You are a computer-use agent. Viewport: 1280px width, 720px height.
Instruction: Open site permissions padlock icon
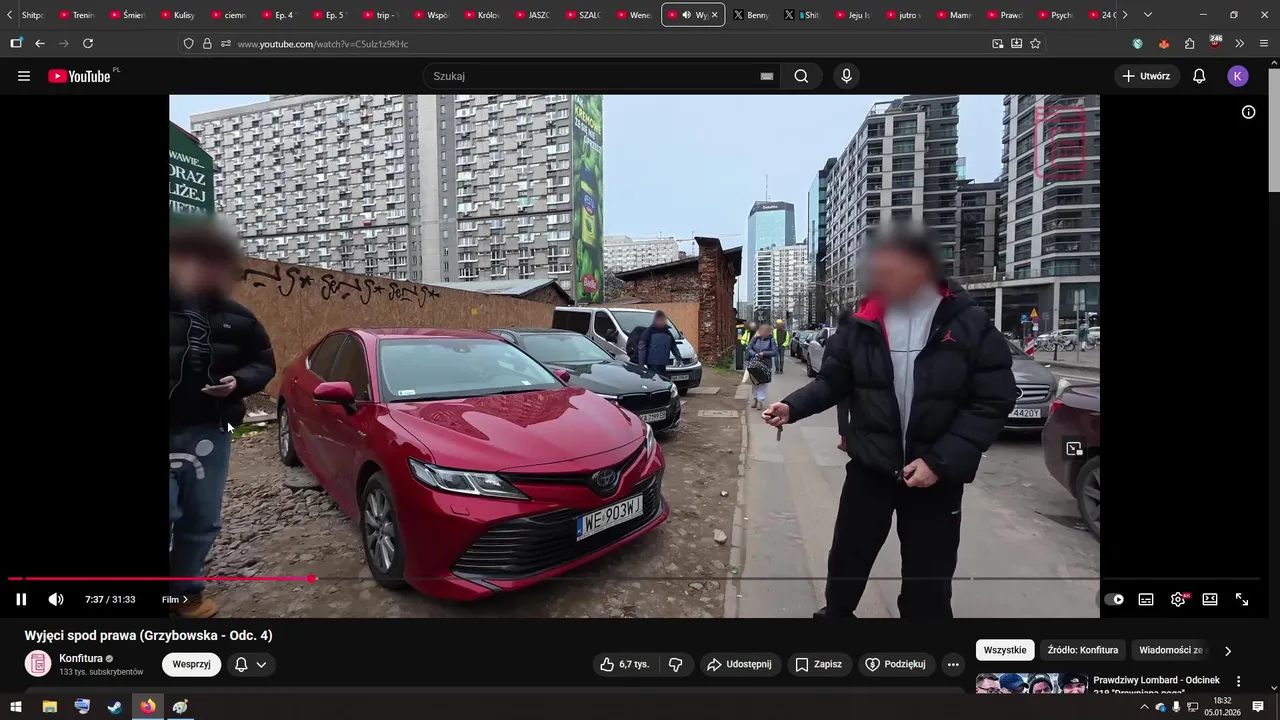pyautogui.click(x=207, y=43)
